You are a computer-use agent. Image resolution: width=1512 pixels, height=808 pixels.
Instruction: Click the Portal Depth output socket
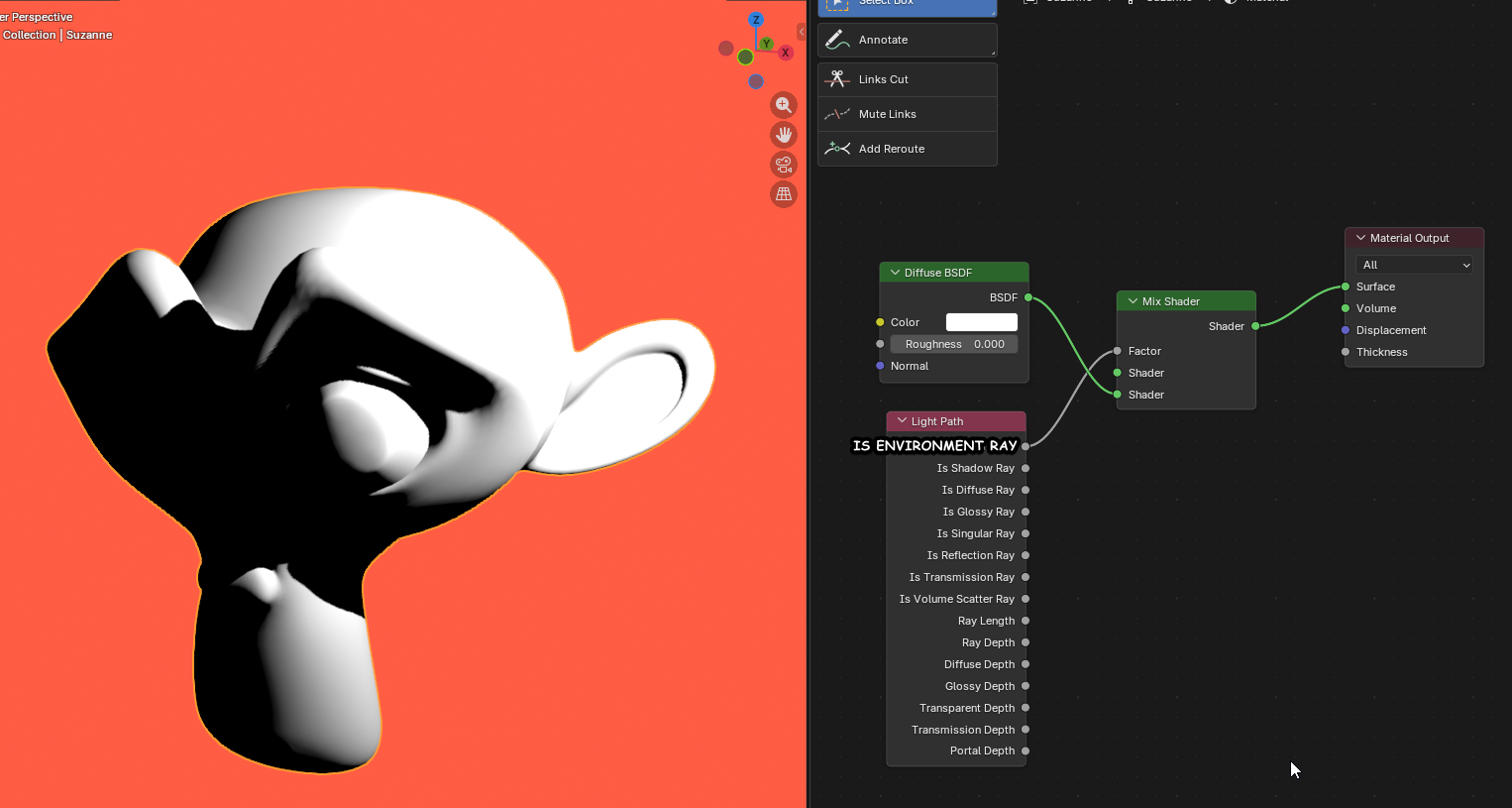1026,750
